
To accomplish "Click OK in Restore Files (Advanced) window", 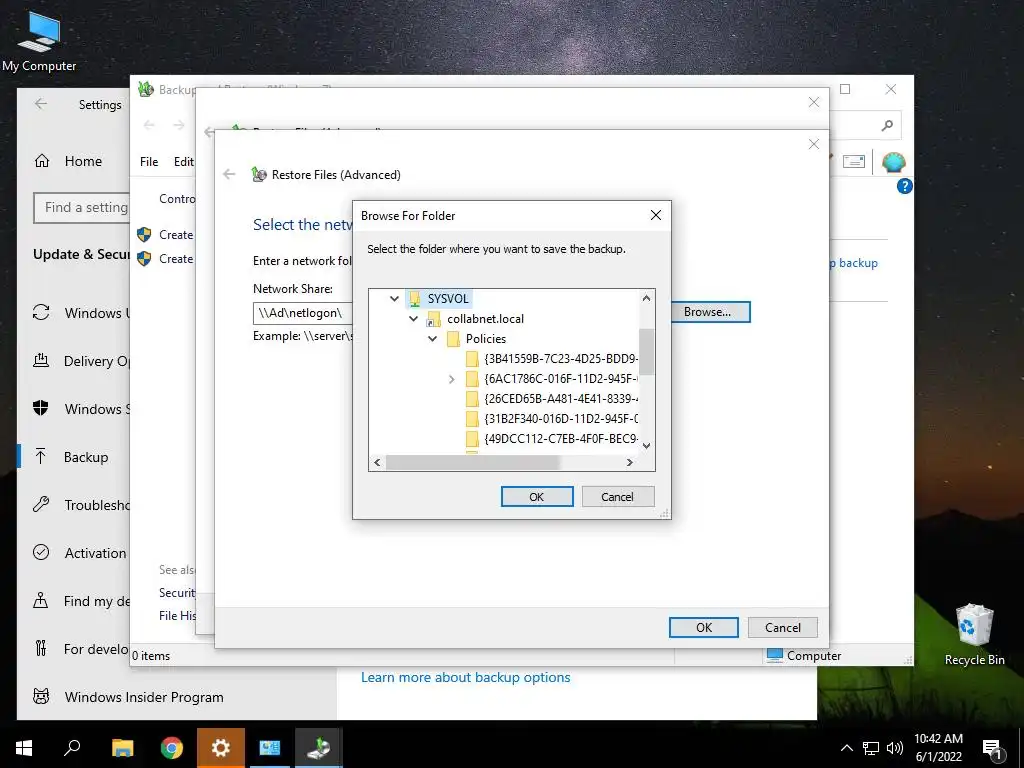I will 703,627.
